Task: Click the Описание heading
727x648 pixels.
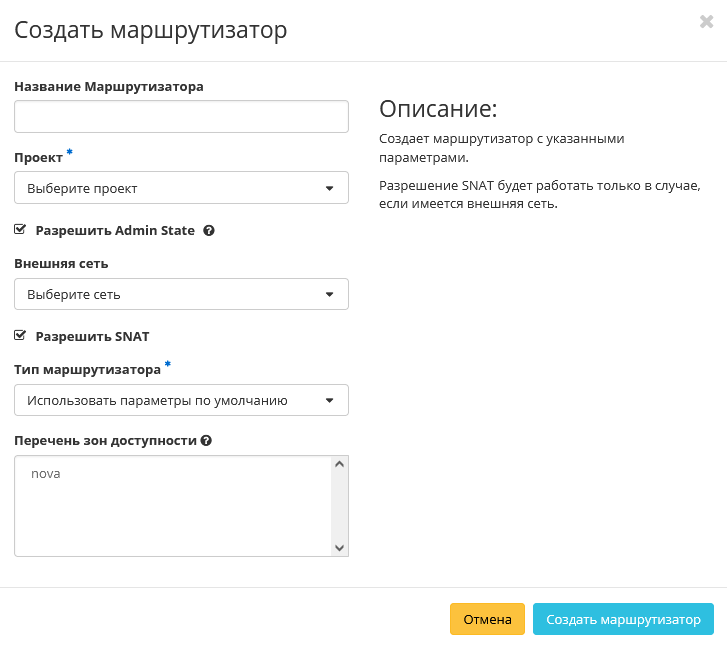Action: click(437, 109)
